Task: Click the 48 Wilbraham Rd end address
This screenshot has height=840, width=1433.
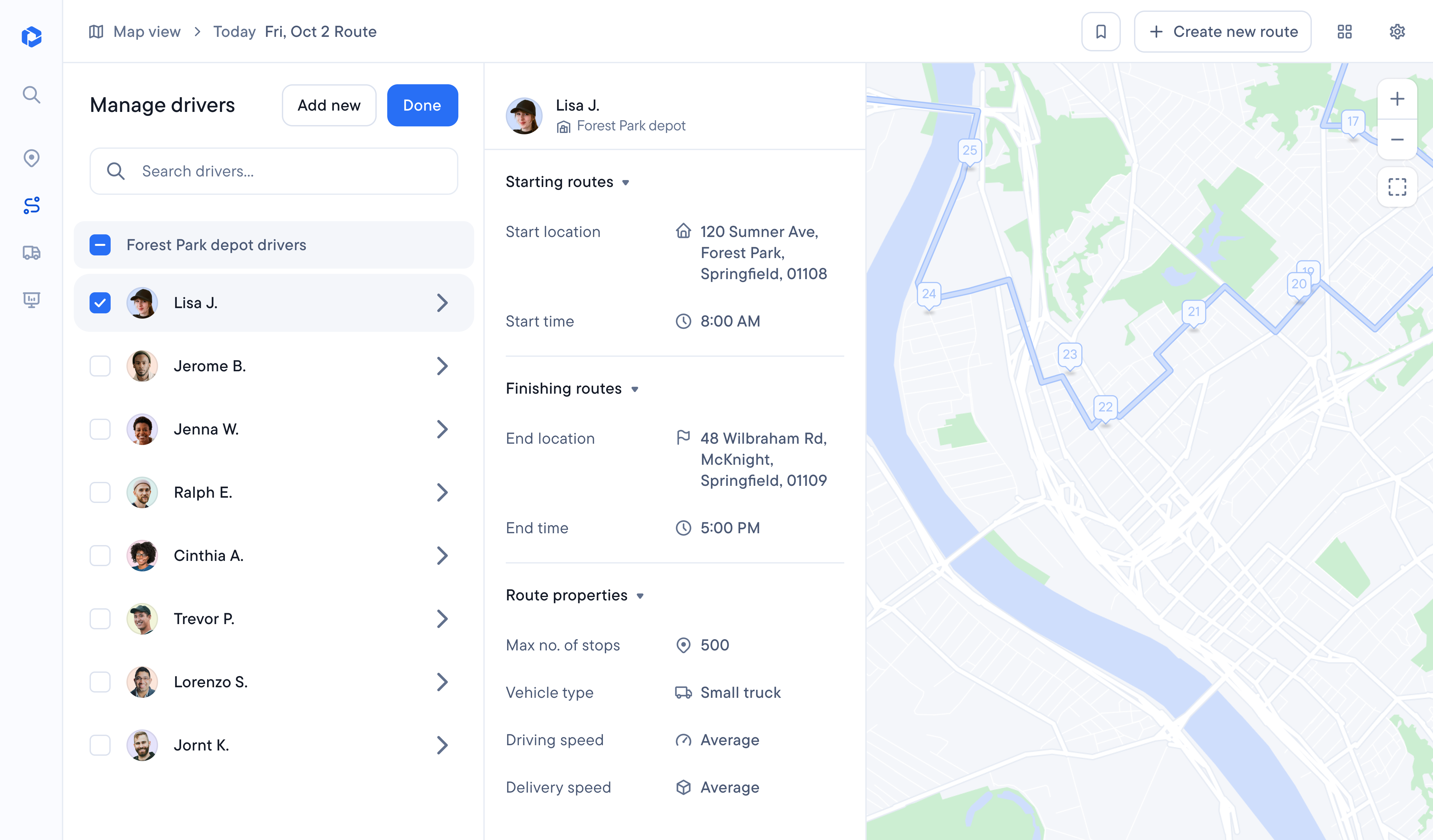Action: coord(763,459)
